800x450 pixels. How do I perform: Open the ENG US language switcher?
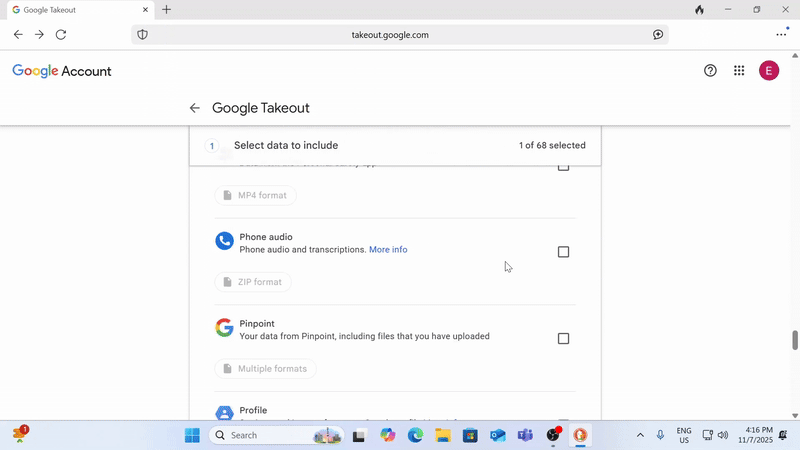click(684, 435)
